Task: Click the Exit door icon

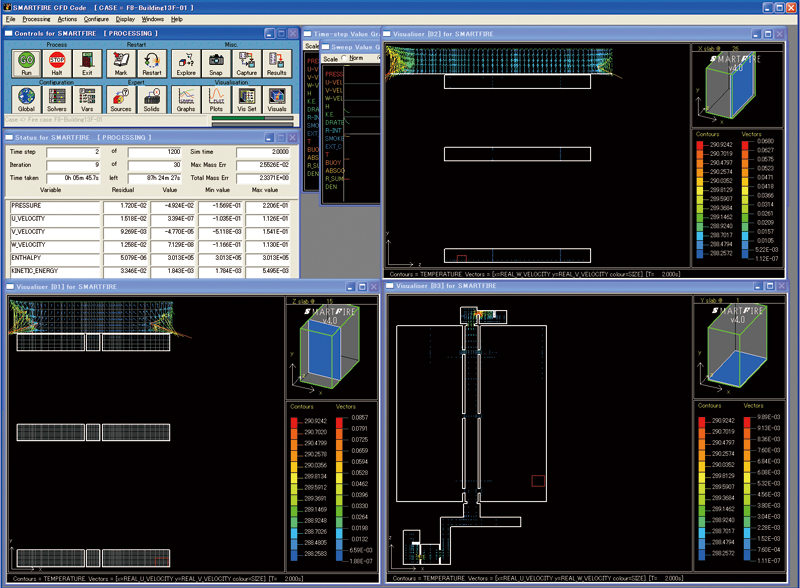Action: coord(87,63)
